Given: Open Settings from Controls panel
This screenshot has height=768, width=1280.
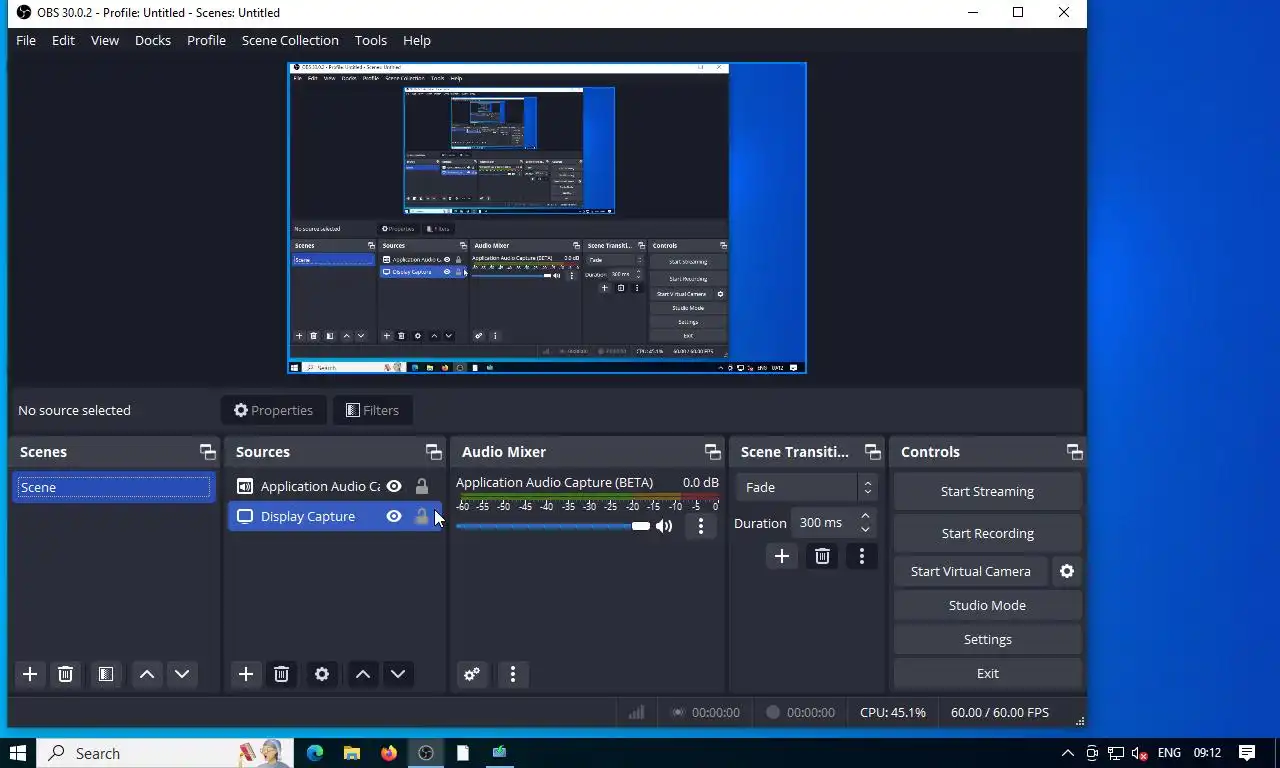Looking at the screenshot, I should pos(987,639).
